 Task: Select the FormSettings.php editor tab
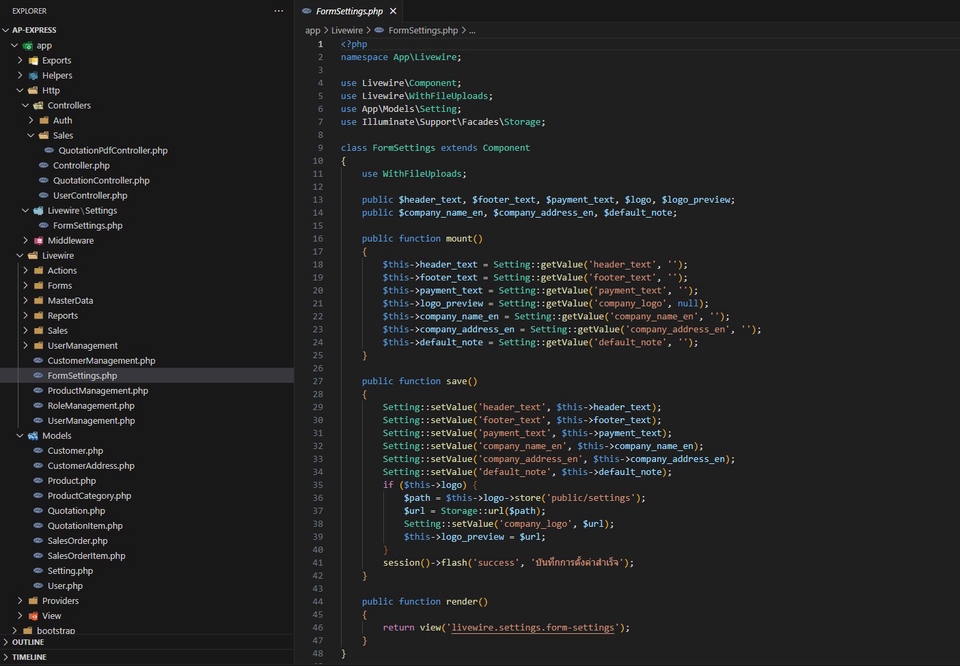pyautogui.click(x=350, y=13)
